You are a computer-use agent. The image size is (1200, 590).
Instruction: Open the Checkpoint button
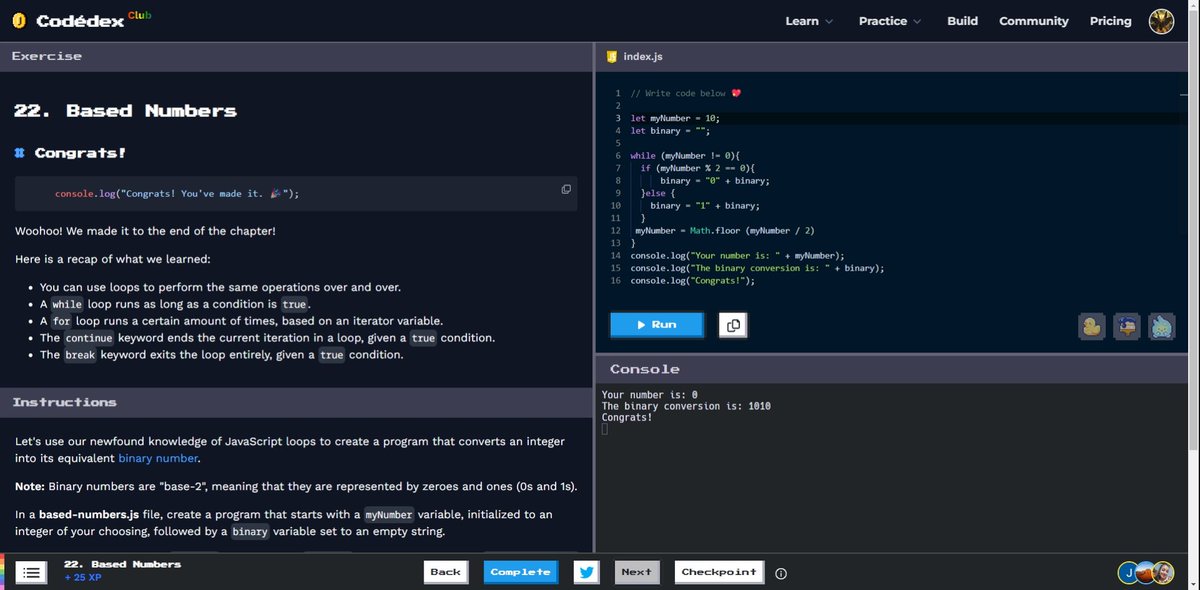[x=719, y=572]
